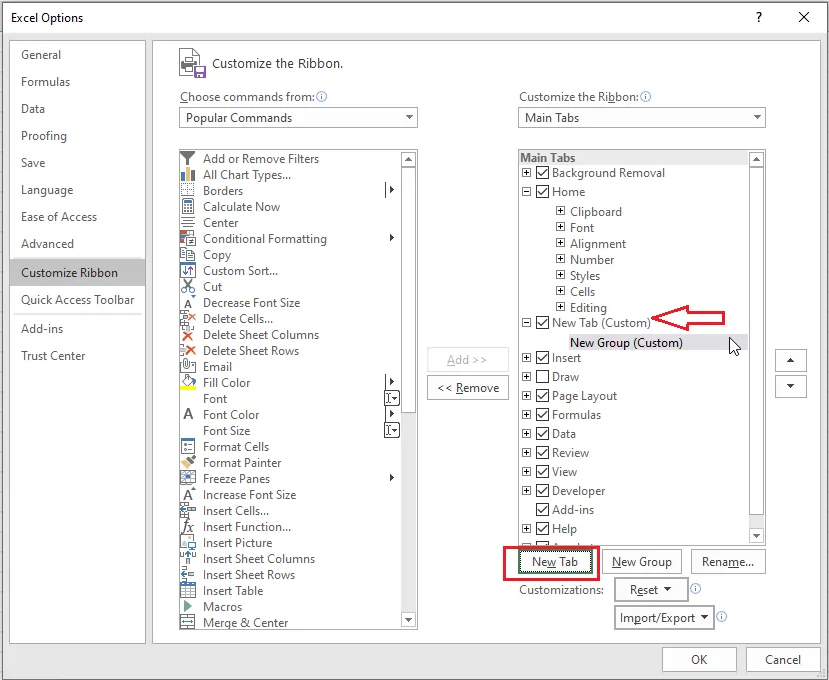Screen dimensions: 829x680
Task: Collapse the Home tab tree node
Action: tap(526, 191)
